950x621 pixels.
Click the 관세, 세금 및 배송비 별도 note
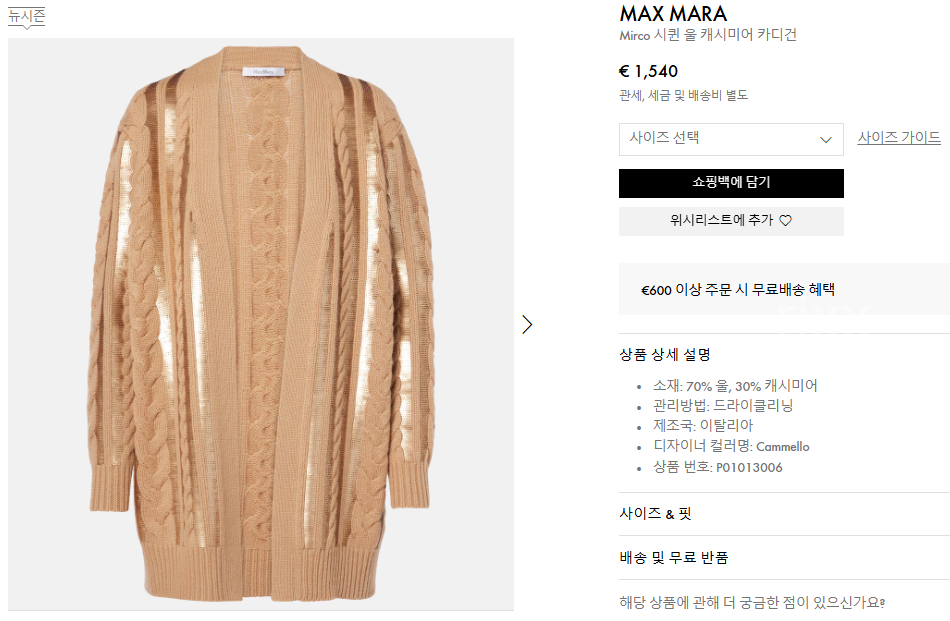[683, 95]
